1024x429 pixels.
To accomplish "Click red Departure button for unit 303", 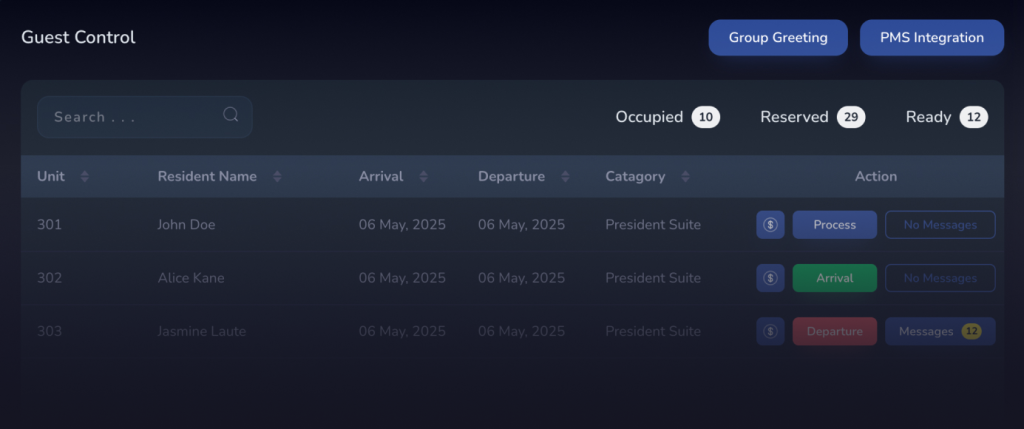I will click(x=835, y=332).
